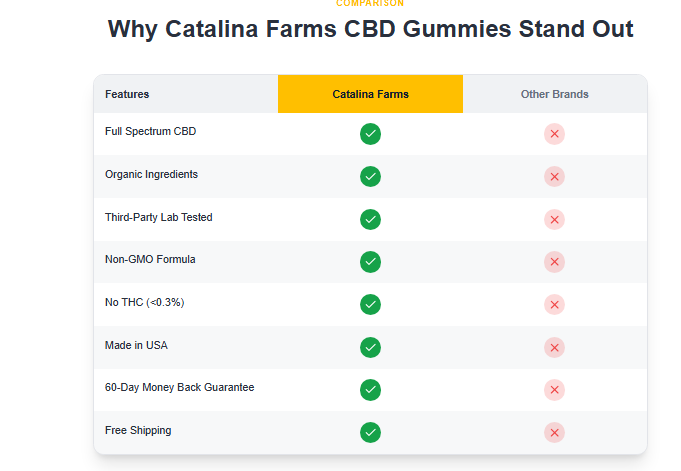
Task: Click red X for Organic Ingredients
Action: tap(554, 176)
